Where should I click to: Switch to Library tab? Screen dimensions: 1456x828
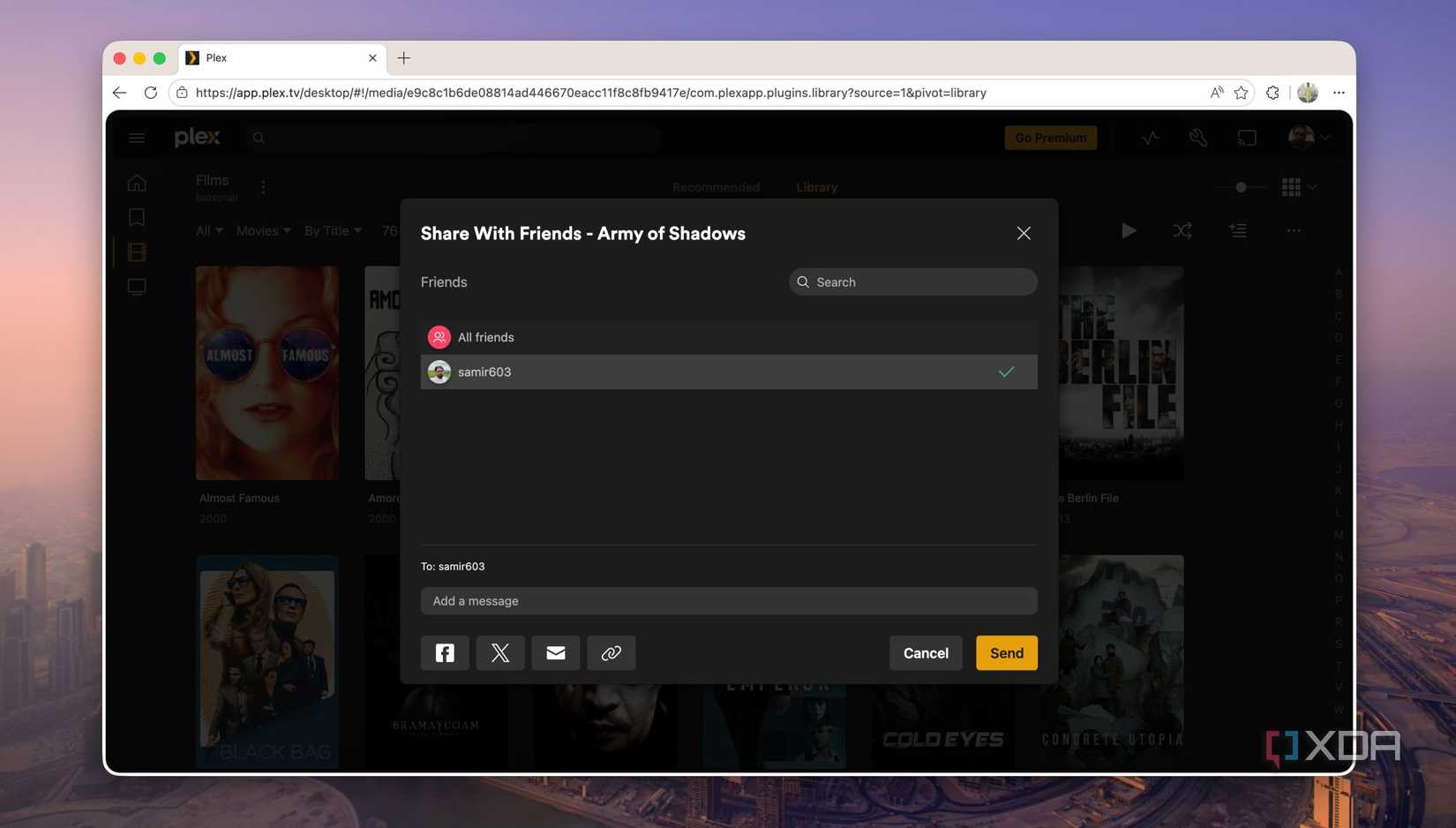point(817,187)
